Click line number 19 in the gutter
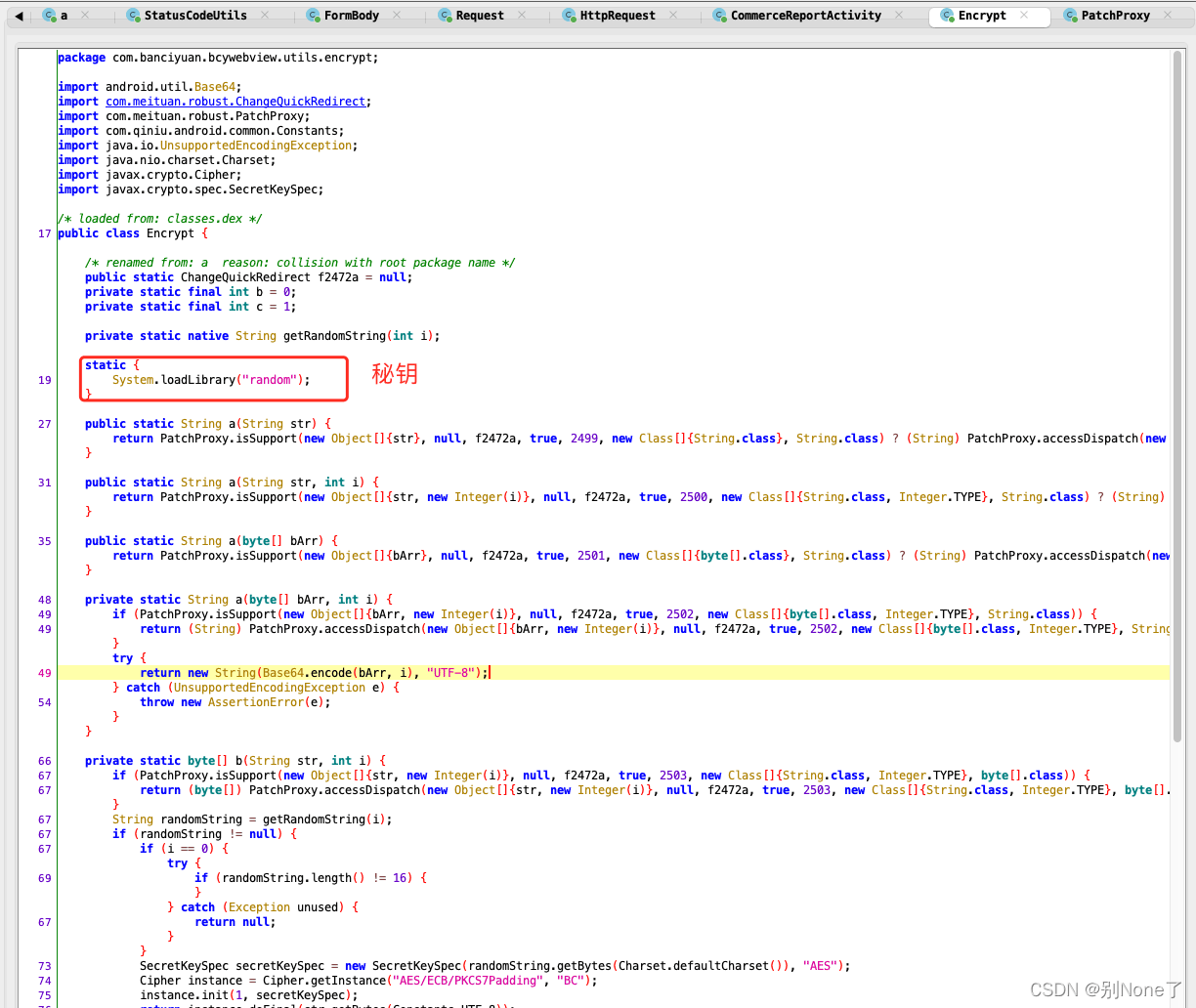This screenshot has height=1008, width=1196. pos(45,380)
